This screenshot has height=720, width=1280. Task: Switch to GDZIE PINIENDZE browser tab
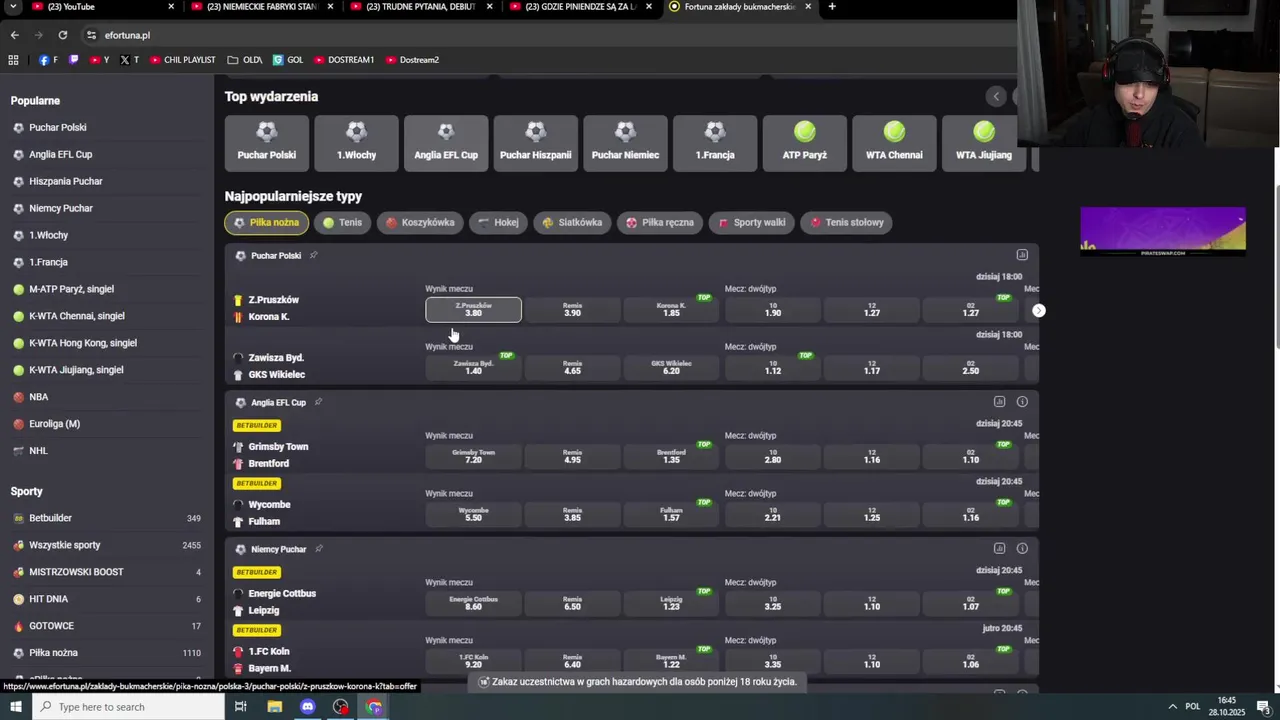coord(580,7)
